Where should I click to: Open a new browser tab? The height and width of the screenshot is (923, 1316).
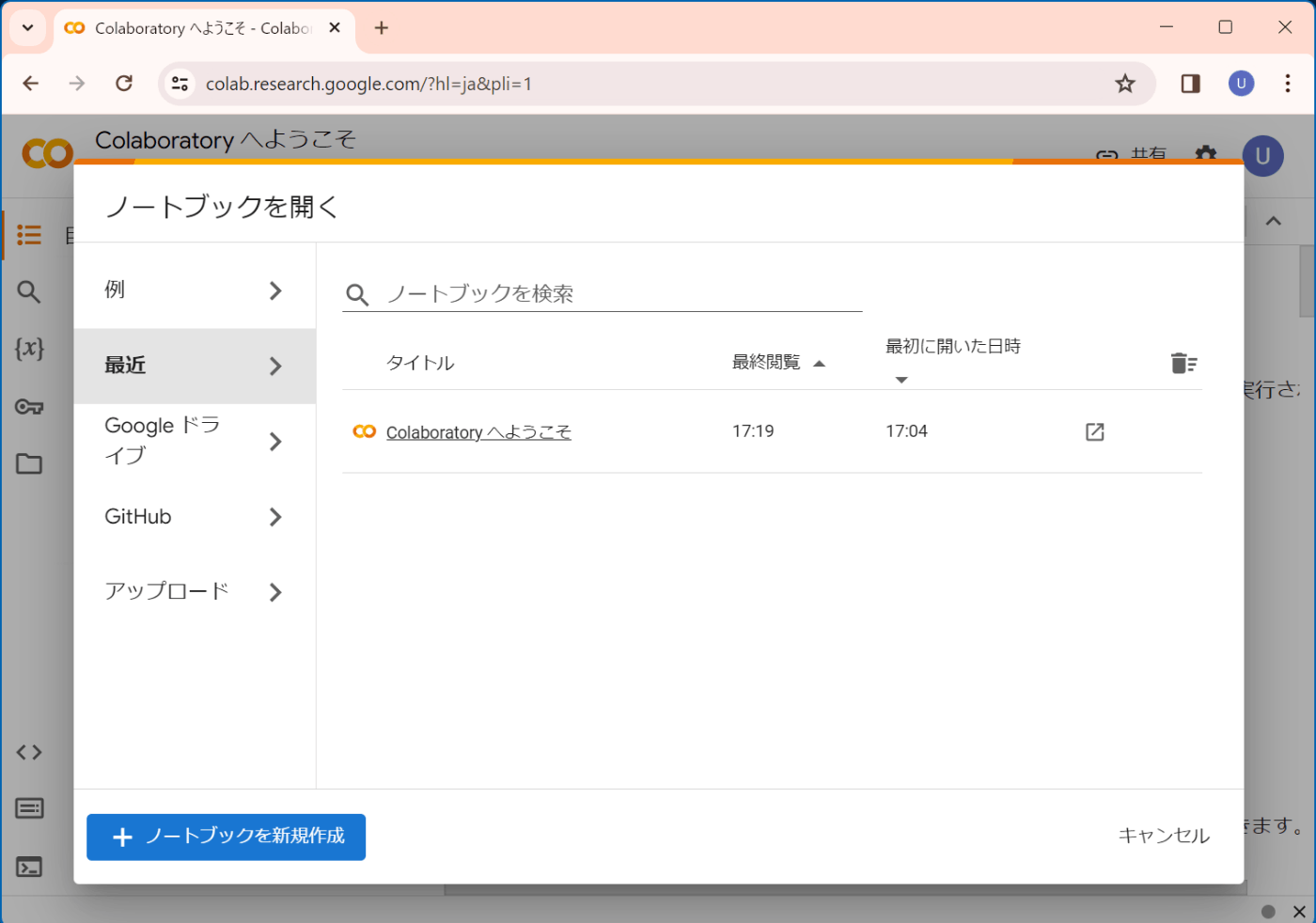[x=382, y=28]
